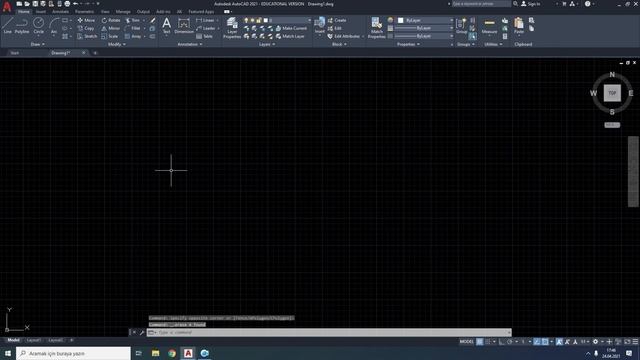Screen dimensions: 640x360
Task: Click Make Current layer button
Action: [291, 28]
